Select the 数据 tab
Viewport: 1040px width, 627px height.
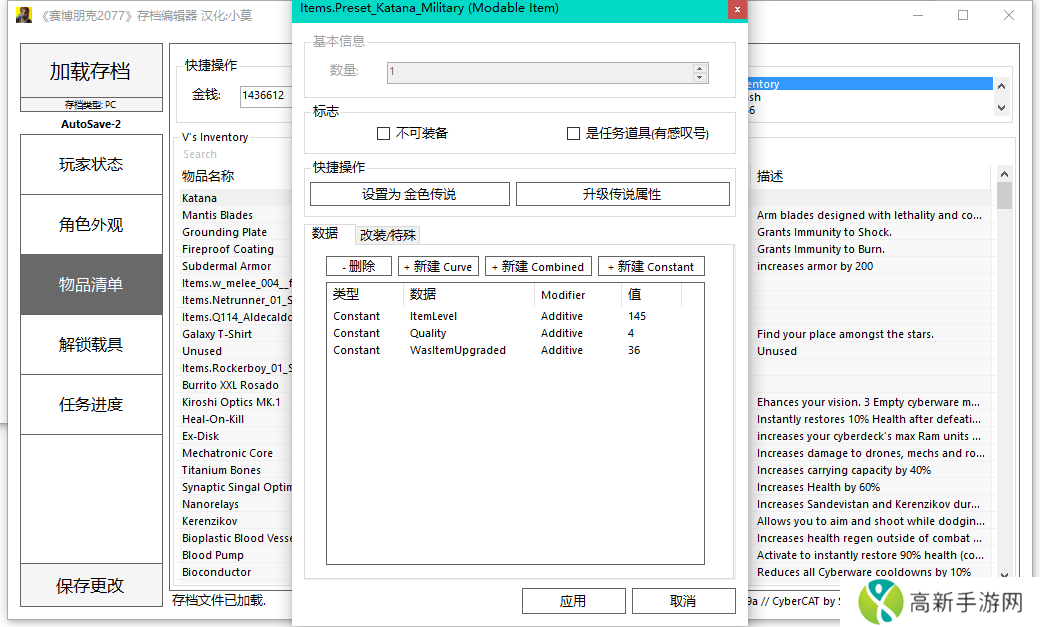(325, 234)
